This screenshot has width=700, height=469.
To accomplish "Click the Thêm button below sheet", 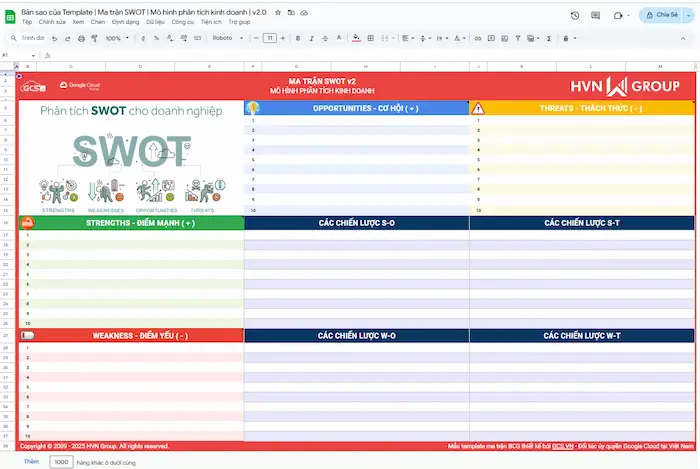I will tap(31, 462).
